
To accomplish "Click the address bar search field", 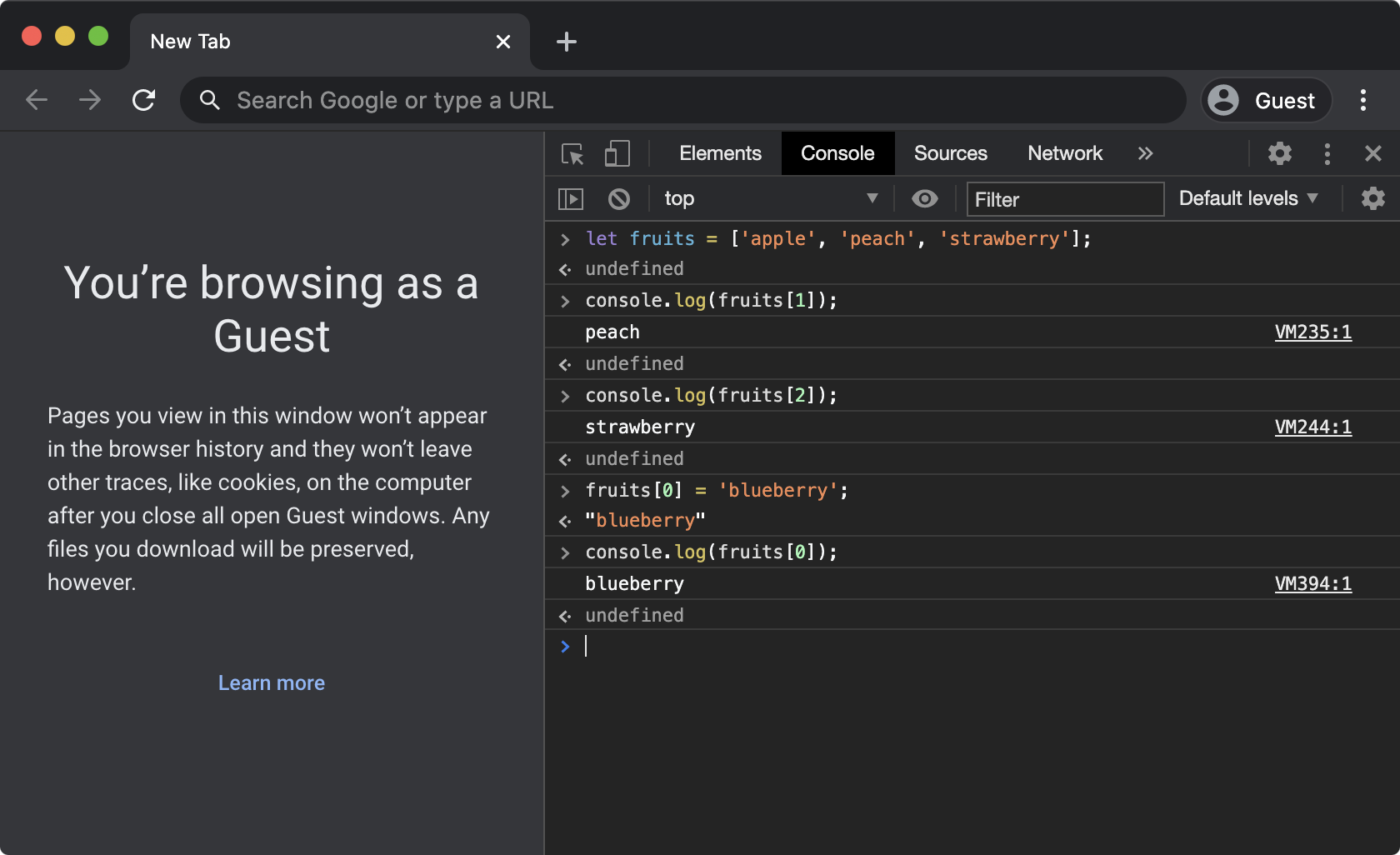I will pyautogui.click(x=683, y=100).
